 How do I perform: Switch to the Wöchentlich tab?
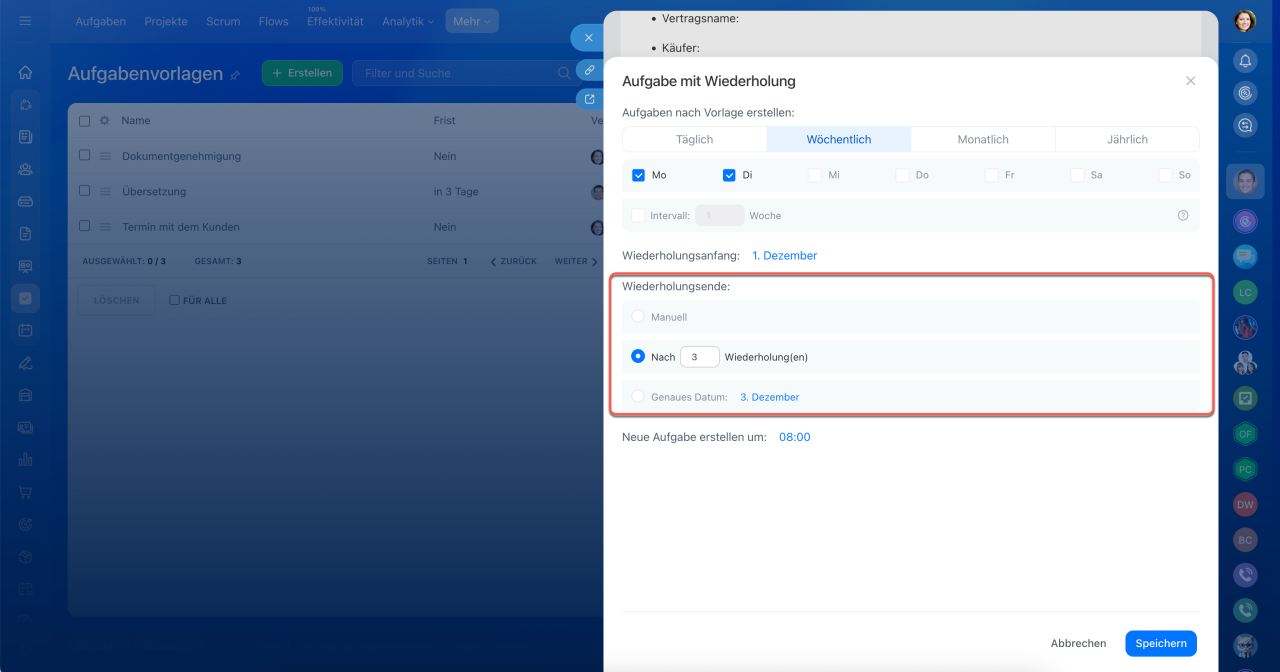point(839,139)
